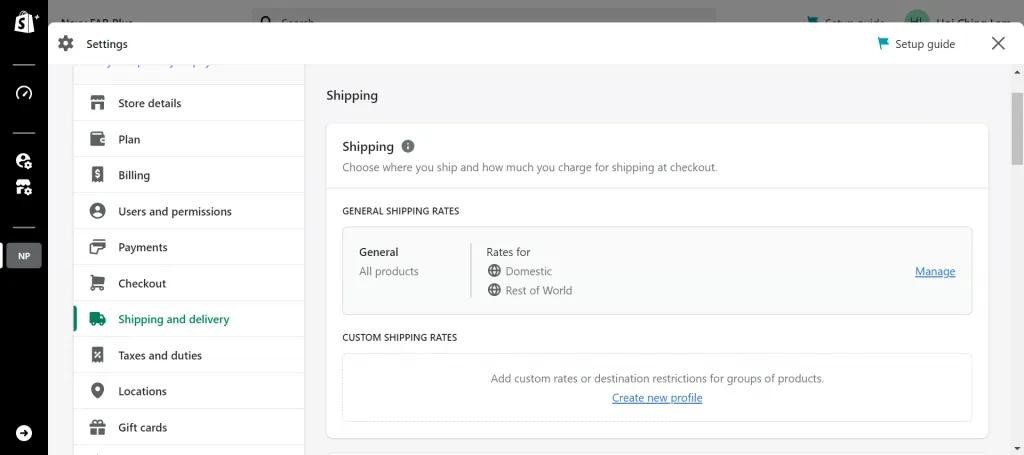Select the NP store badge
The width and height of the screenshot is (1024, 455).
point(24,256)
